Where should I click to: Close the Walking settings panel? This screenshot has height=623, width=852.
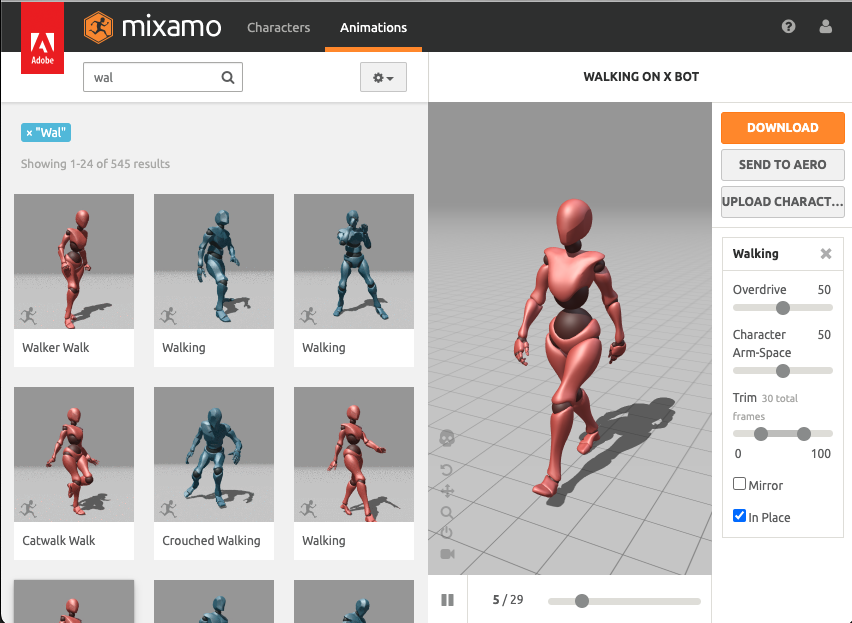pos(826,254)
